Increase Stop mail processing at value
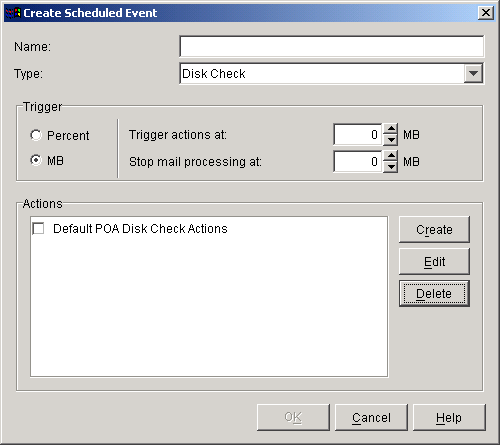This screenshot has height=445, width=500. coord(390,156)
